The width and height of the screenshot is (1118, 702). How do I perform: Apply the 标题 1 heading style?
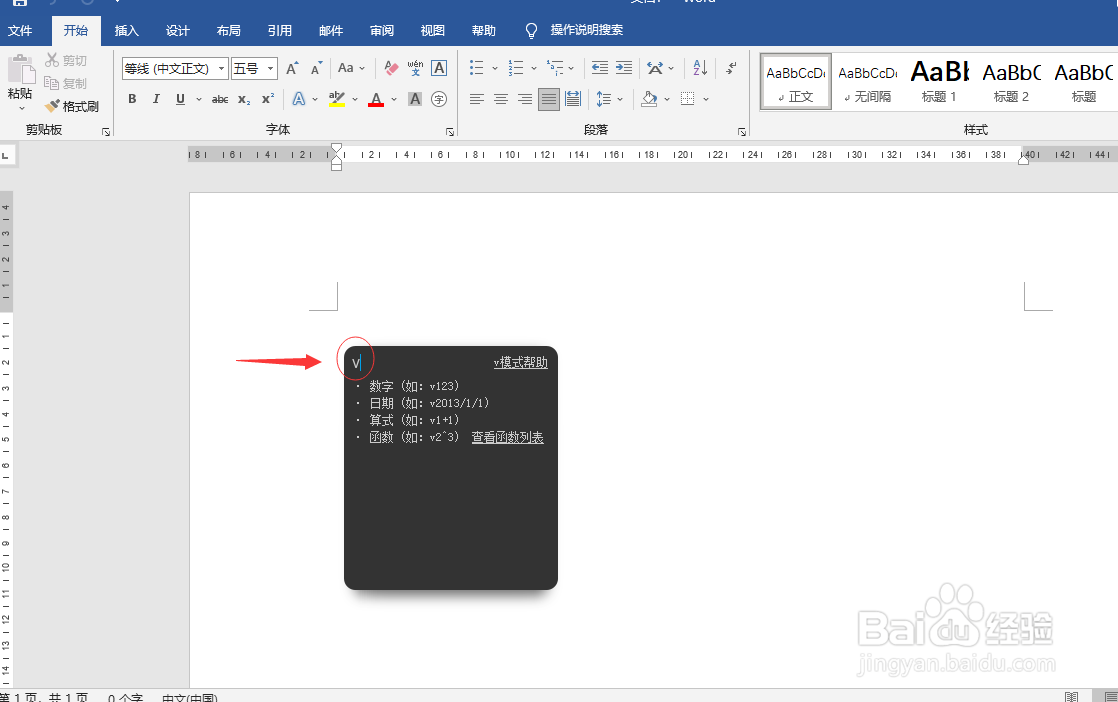939,82
